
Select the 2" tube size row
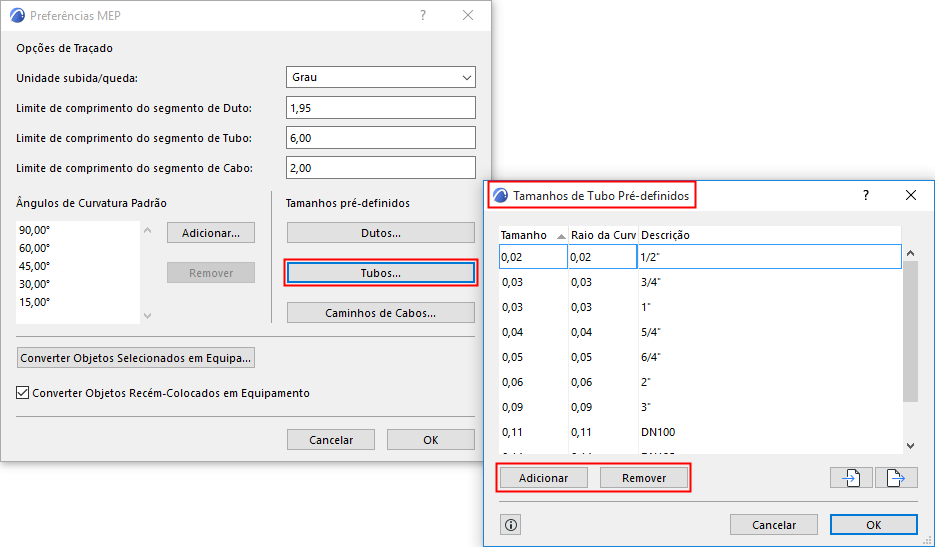point(700,382)
